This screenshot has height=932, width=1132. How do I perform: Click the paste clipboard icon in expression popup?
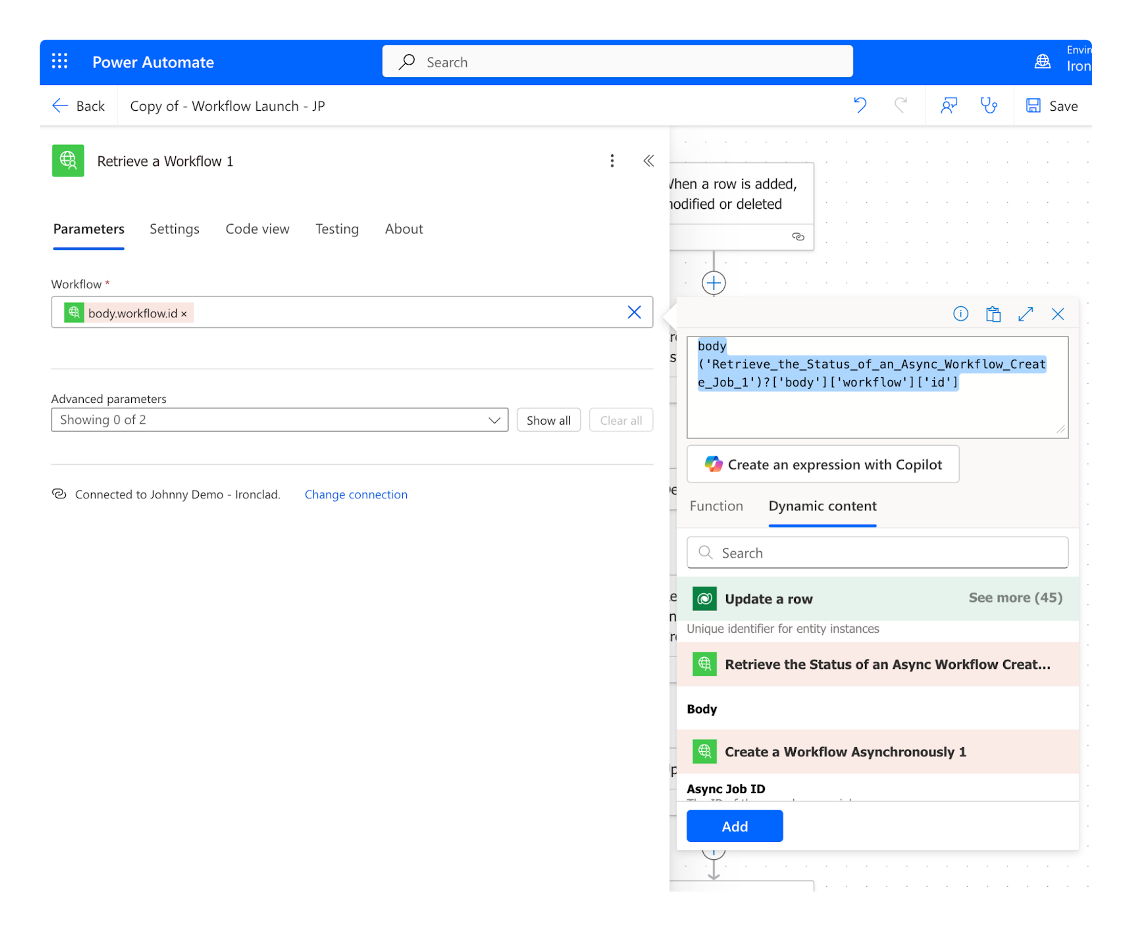(993, 313)
